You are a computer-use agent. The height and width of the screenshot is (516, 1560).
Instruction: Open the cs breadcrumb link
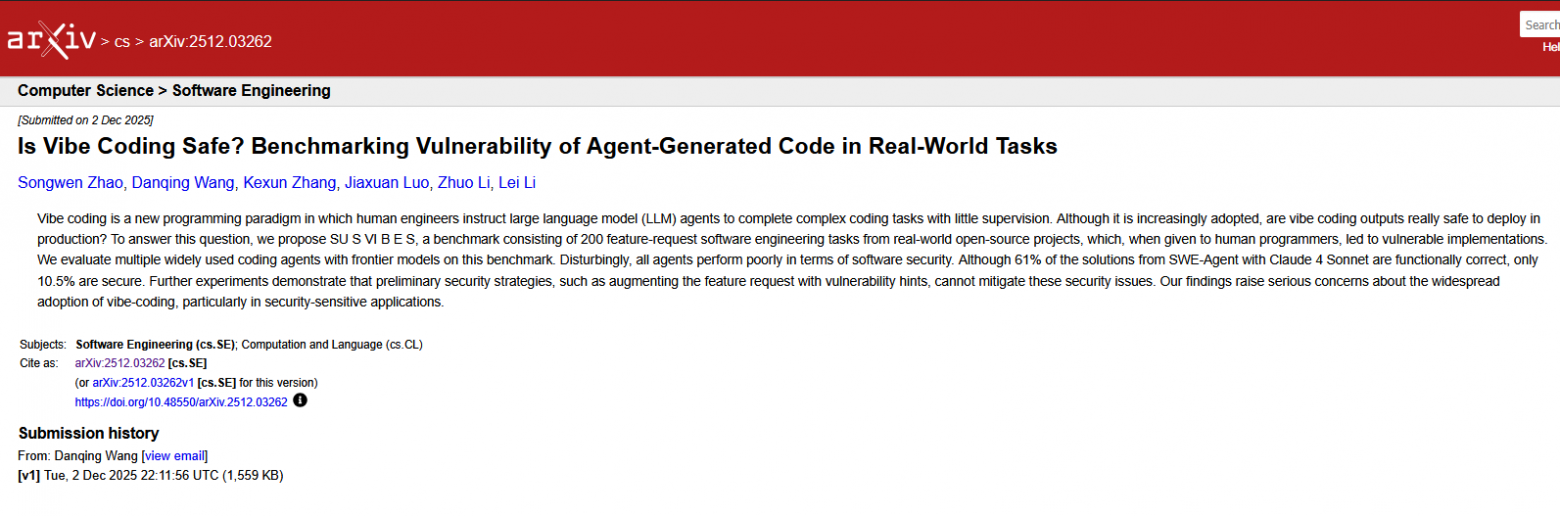click(x=122, y=41)
